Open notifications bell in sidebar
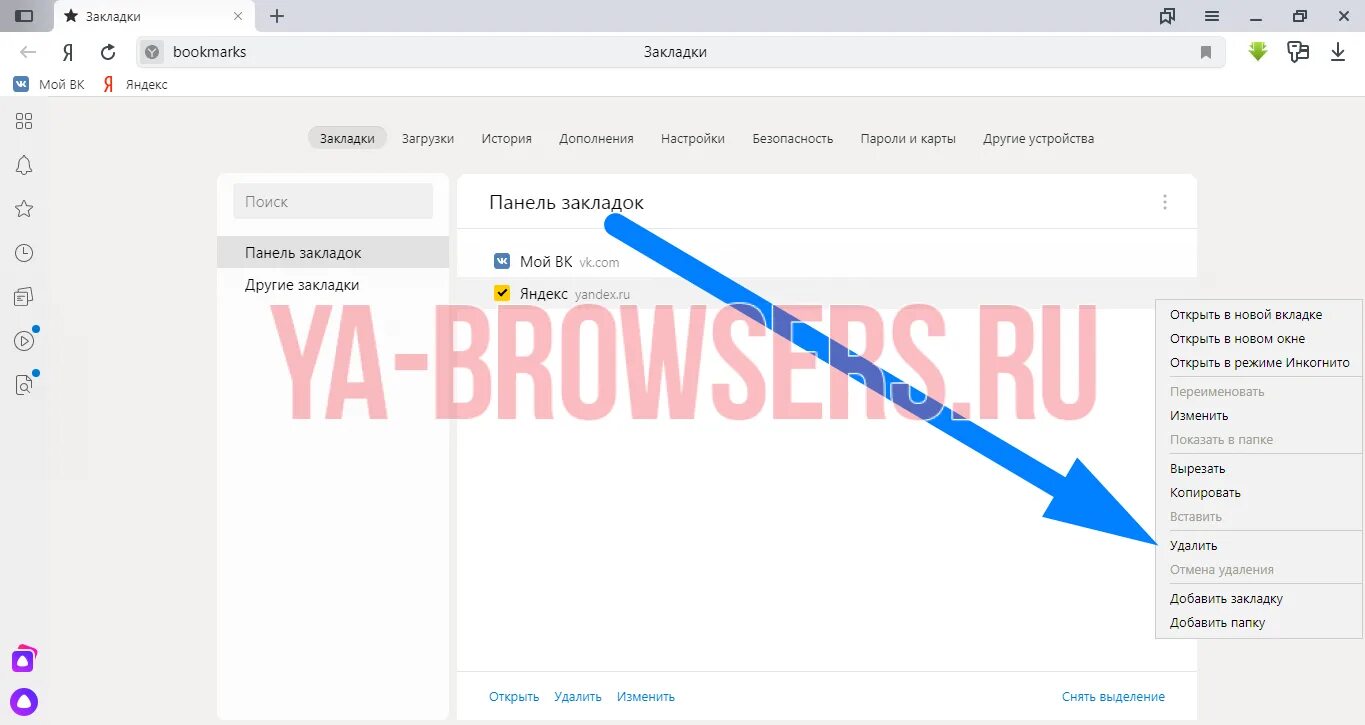Viewport: 1365px width, 725px height. [x=24, y=165]
